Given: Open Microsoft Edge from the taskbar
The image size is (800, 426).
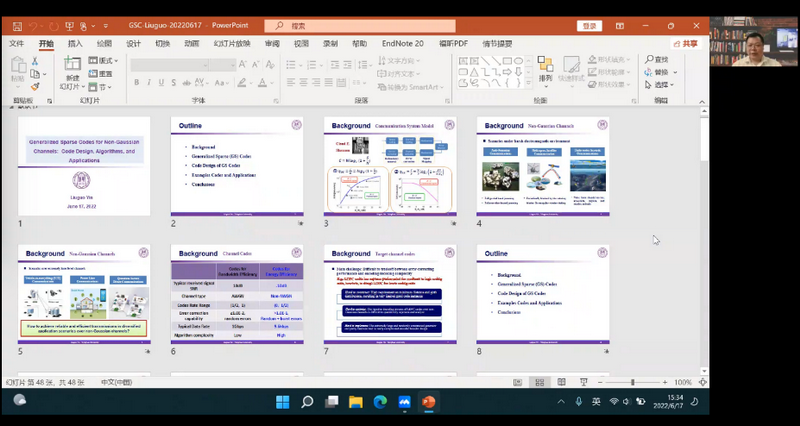Looking at the screenshot, I should tap(380, 402).
